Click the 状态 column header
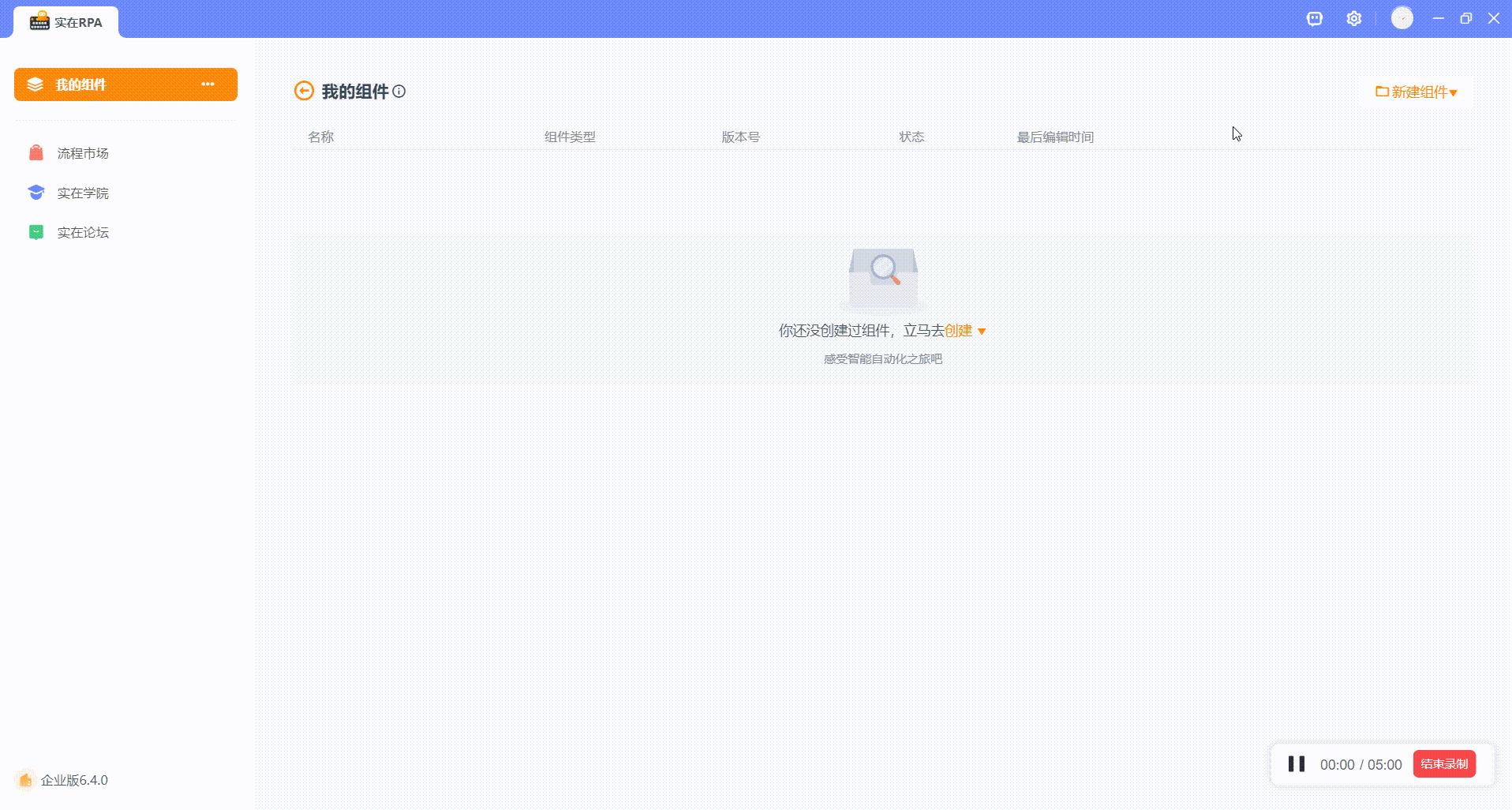Viewport: 1512px width, 810px height. [x=911, y=137]
